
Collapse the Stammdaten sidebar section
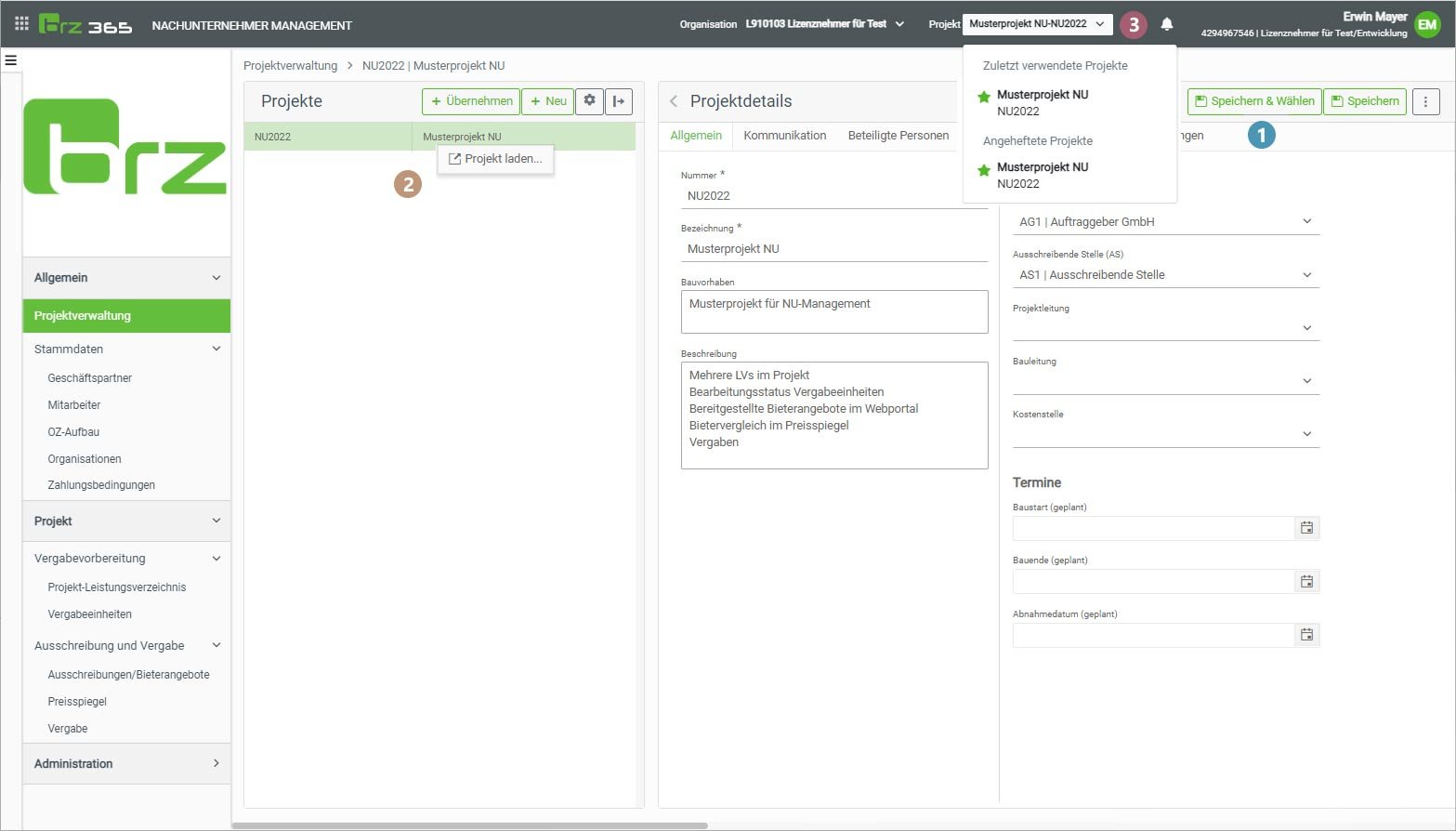[x=126, y=350]
